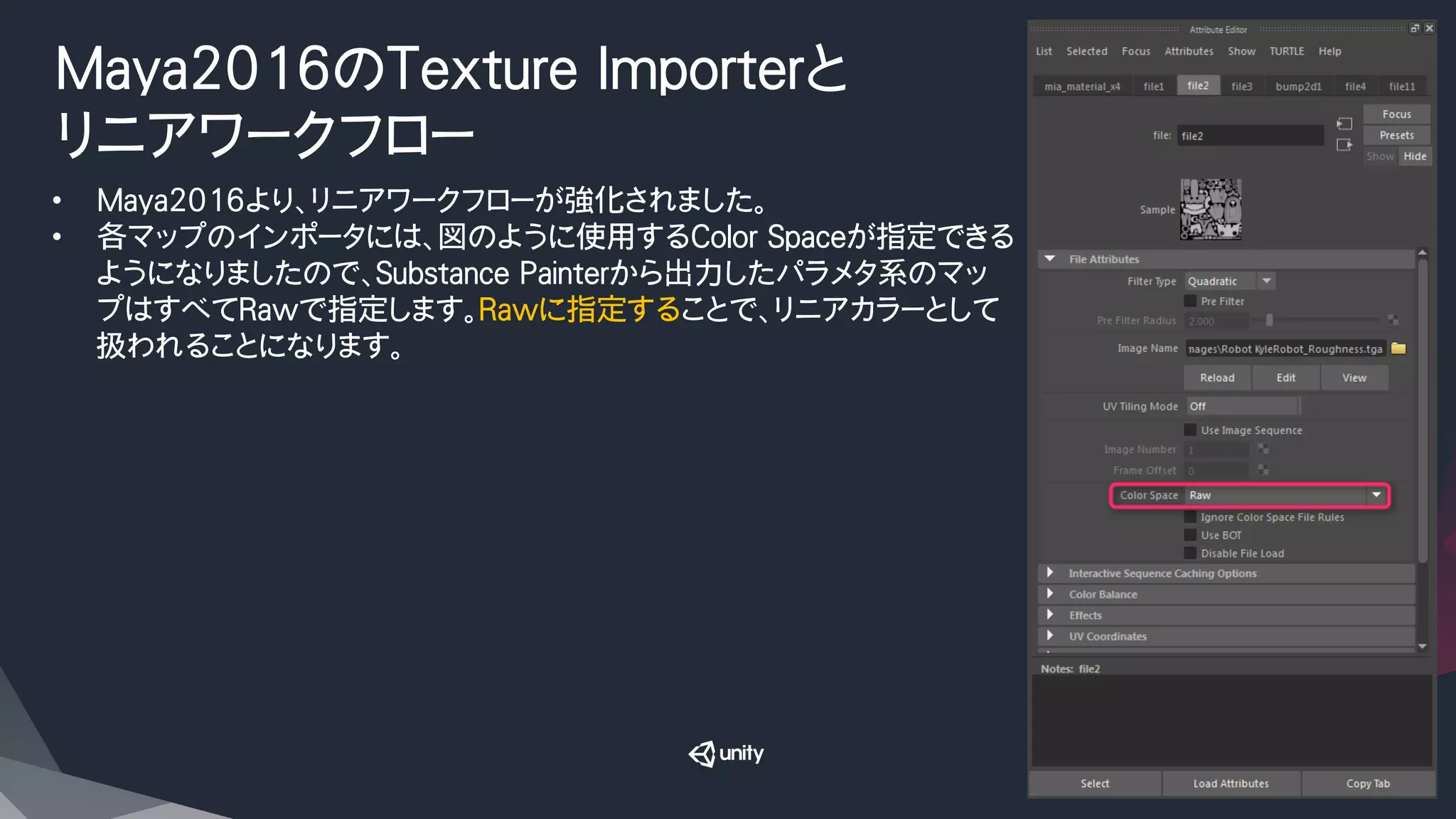Enable the Use BOT checkbox
This screenshot has height=819, width=1456.
pyautogui.click(x=1190, y=535)
